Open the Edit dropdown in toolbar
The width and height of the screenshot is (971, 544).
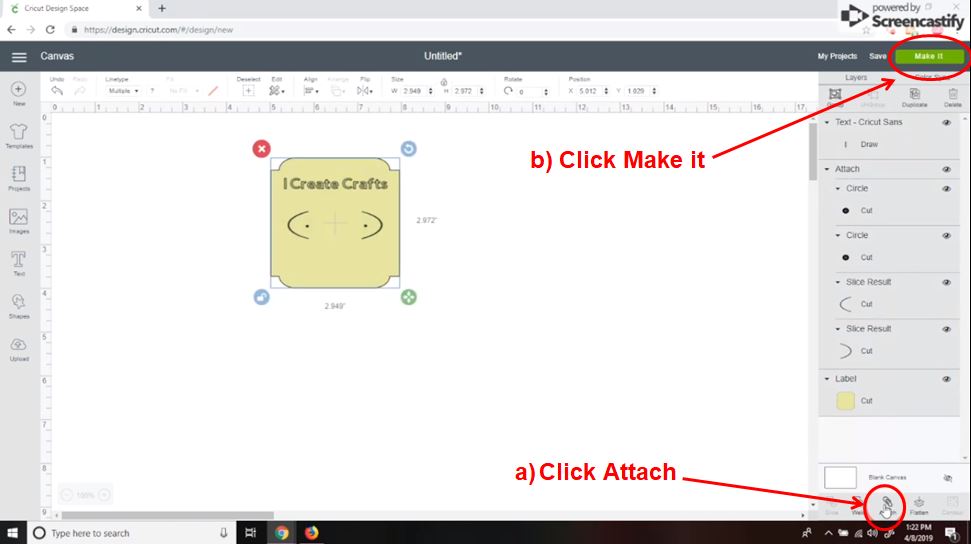pyautogui.click(x=277, y=91)
